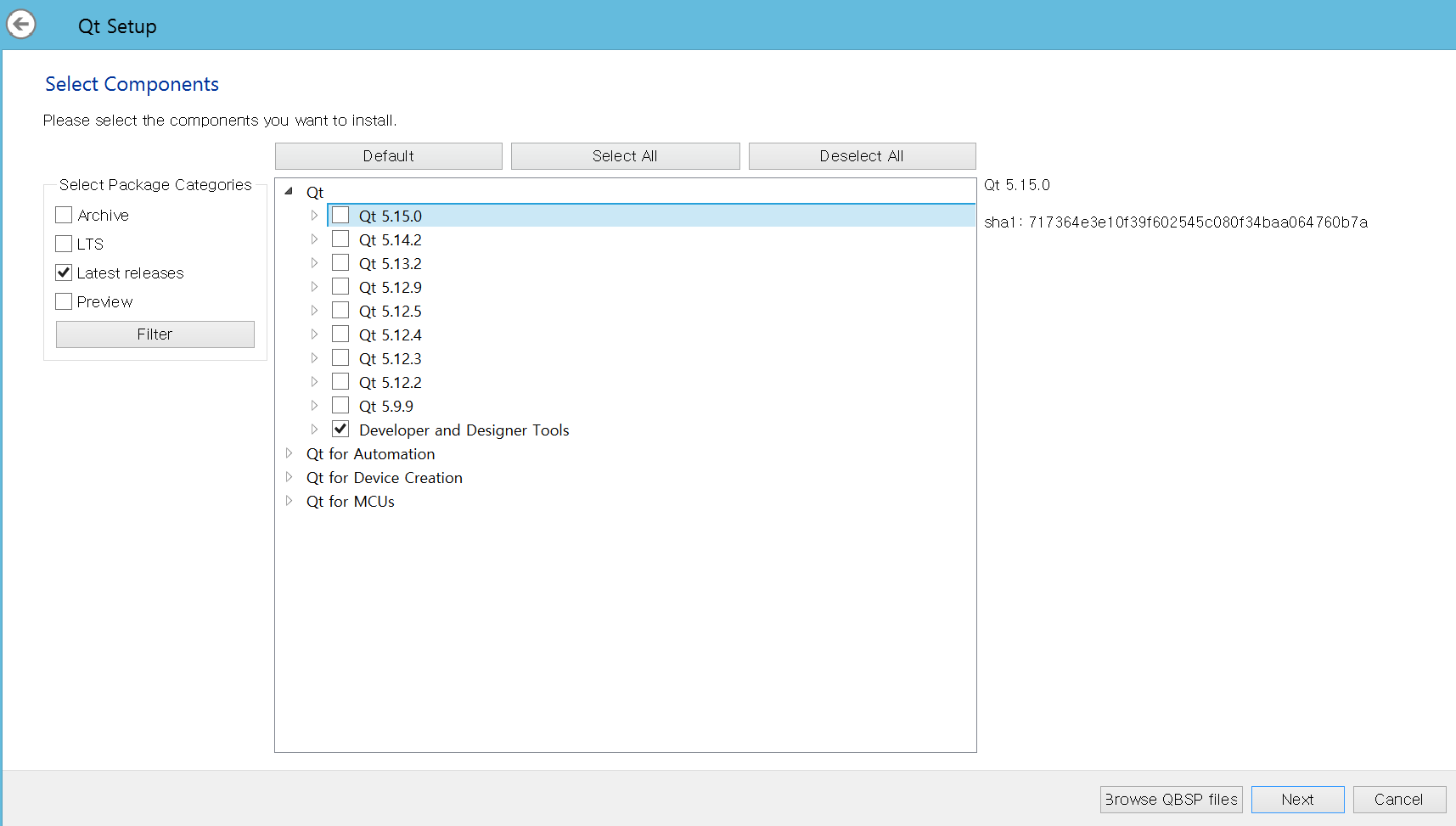This screenshot has width=1456, height=826.
Task: Select the Qt 5.15.0 row label
Action: coord(391,216)
